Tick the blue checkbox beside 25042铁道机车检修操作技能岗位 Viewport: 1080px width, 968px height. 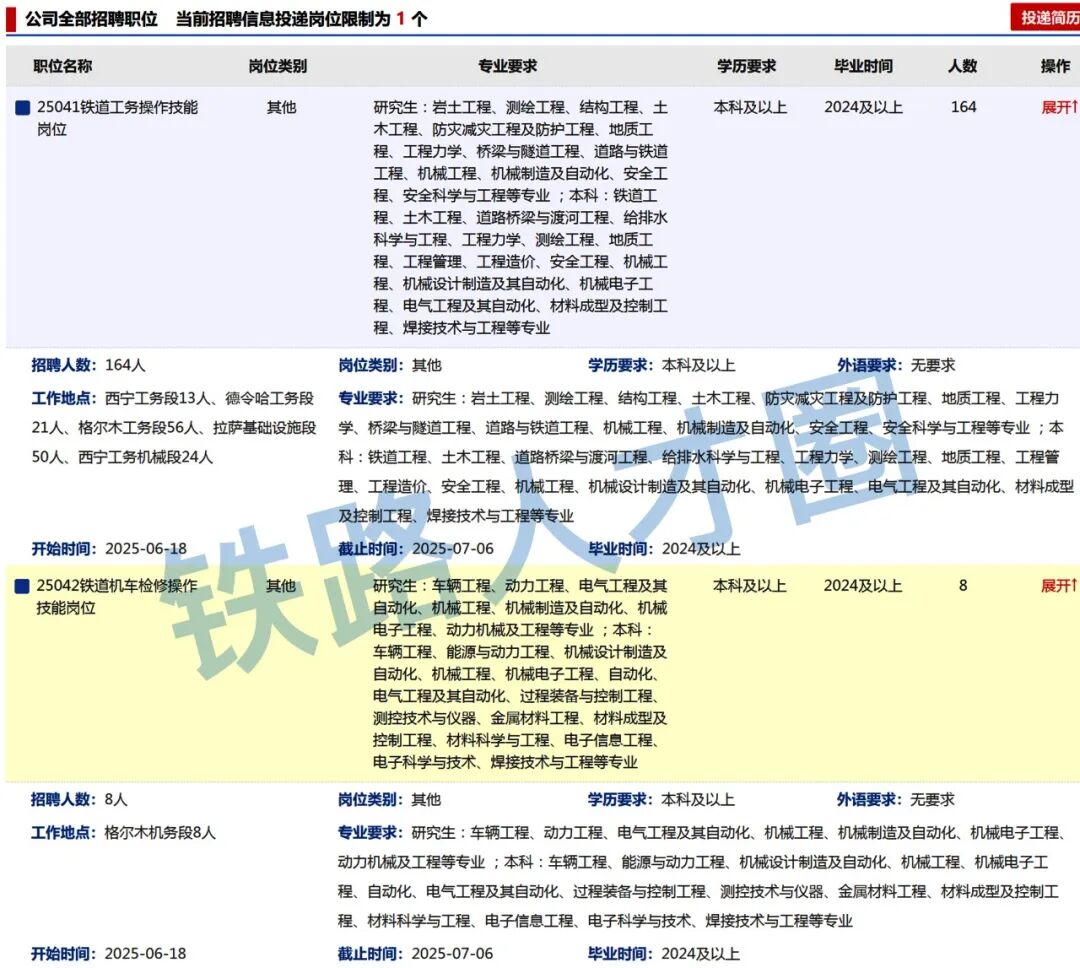coord(22,586)
